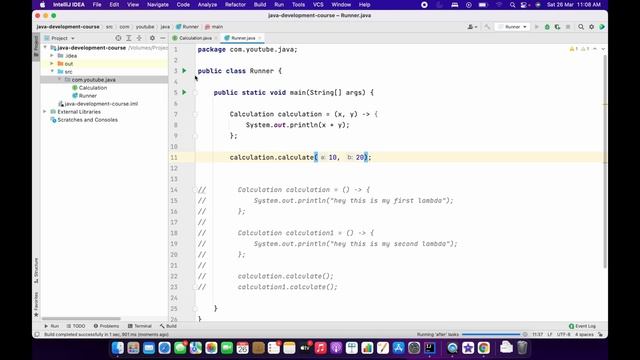The width and height of the screenshot is (640, 360).
Task: Toggle tool window bars icon in status bar corner
Action: point(37,334)
